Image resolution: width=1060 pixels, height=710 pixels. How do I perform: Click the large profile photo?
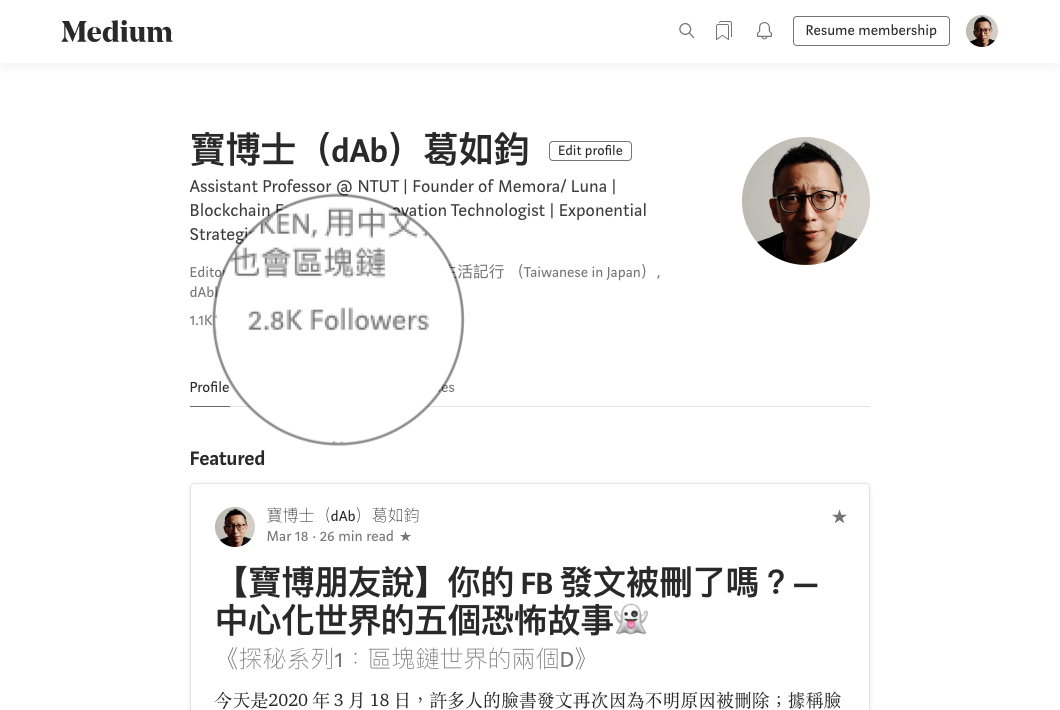point(806,201)
